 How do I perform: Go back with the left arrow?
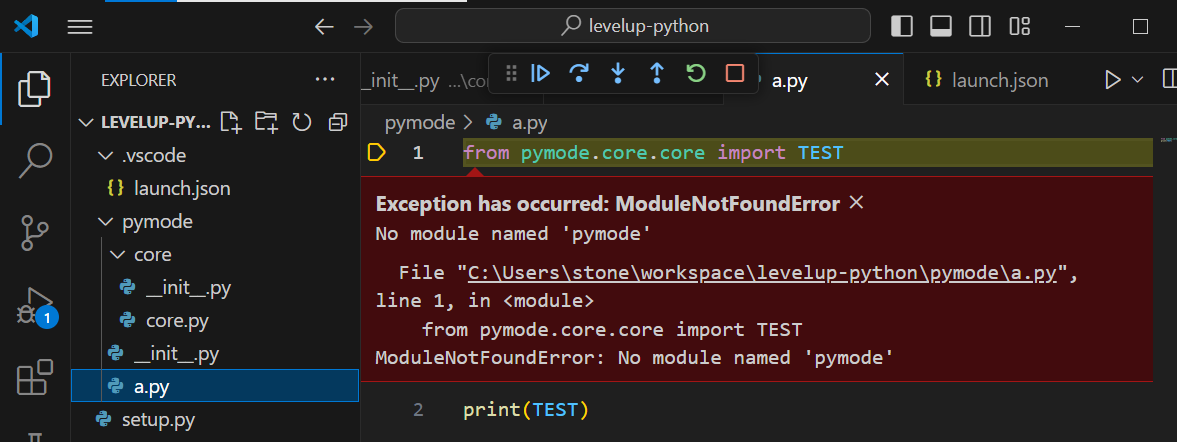[324, 27]
